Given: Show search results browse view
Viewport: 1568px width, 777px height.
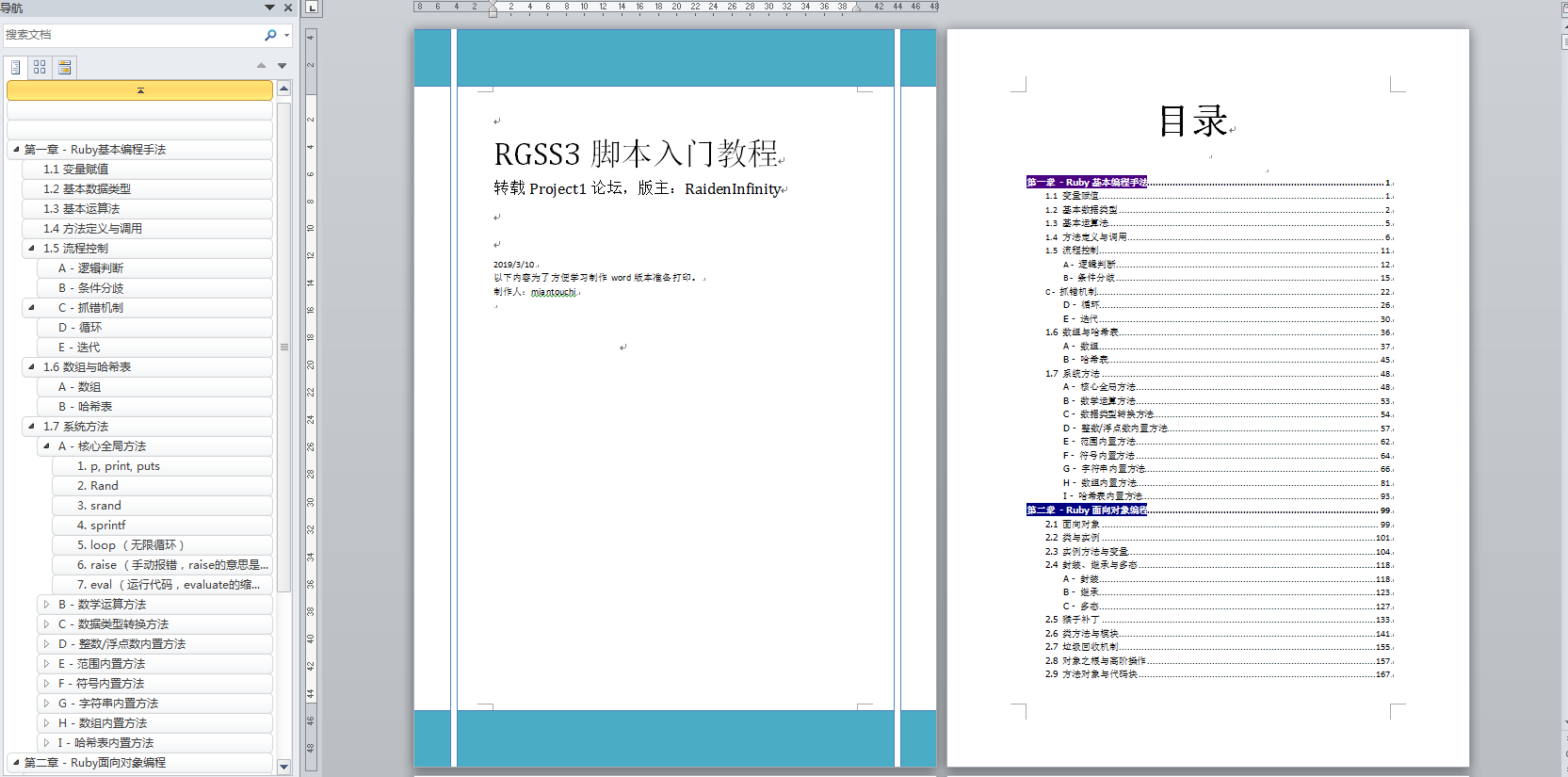Looking at the screenshot, I should pos(64,67).
